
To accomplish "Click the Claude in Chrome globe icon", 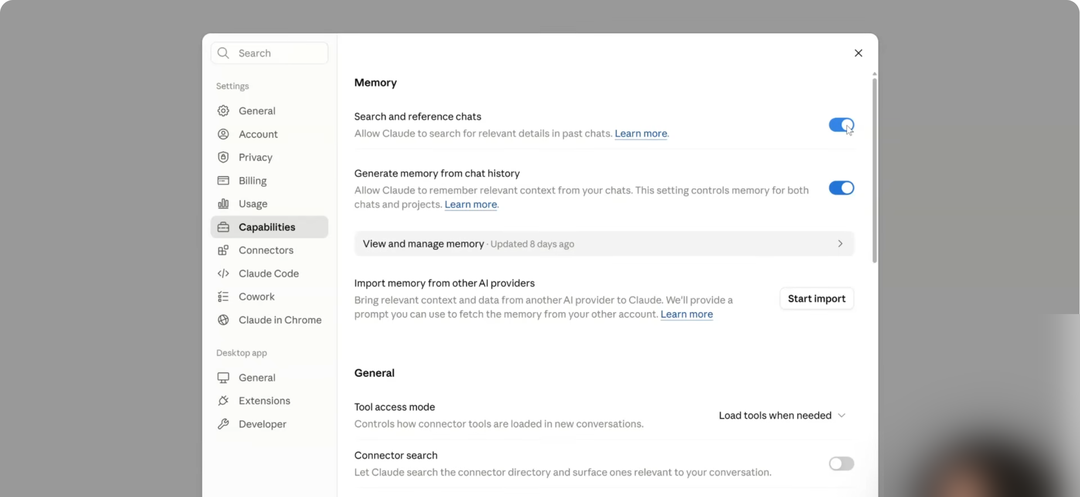I will pos(223,319).
